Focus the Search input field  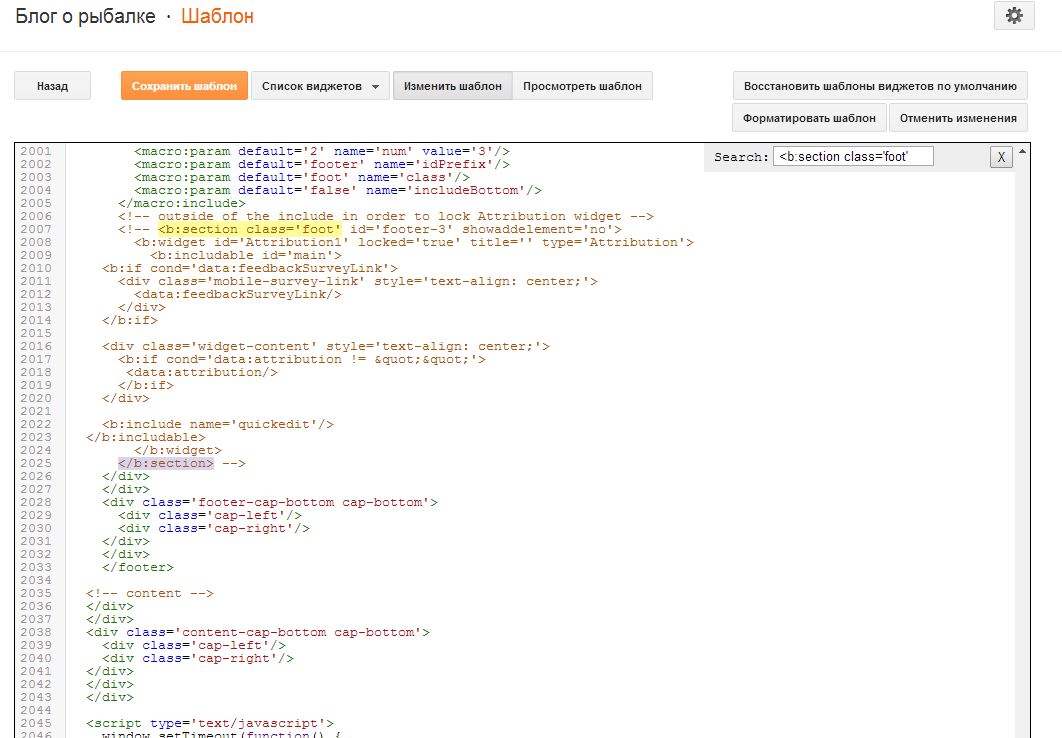pos(852,157)
